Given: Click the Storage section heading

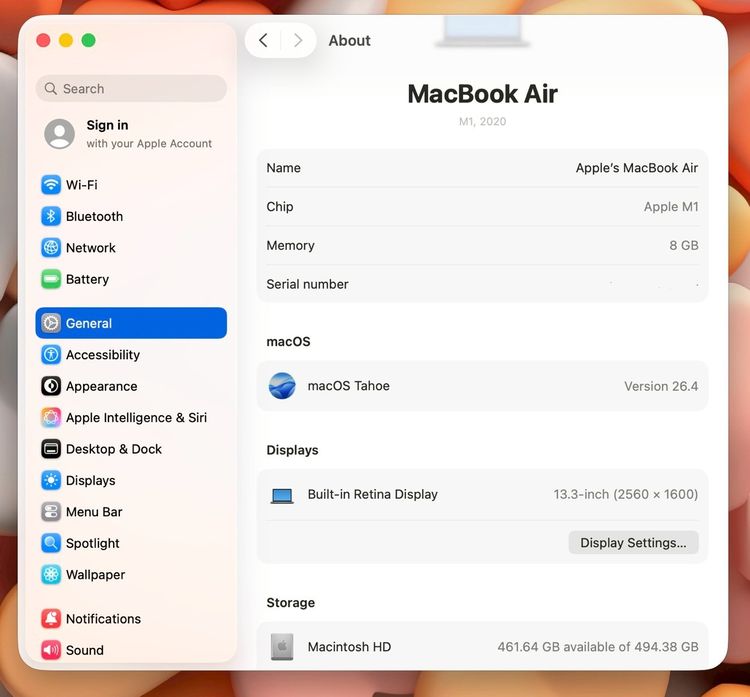Looking at the screenshot, I should (x=291, y=603).
